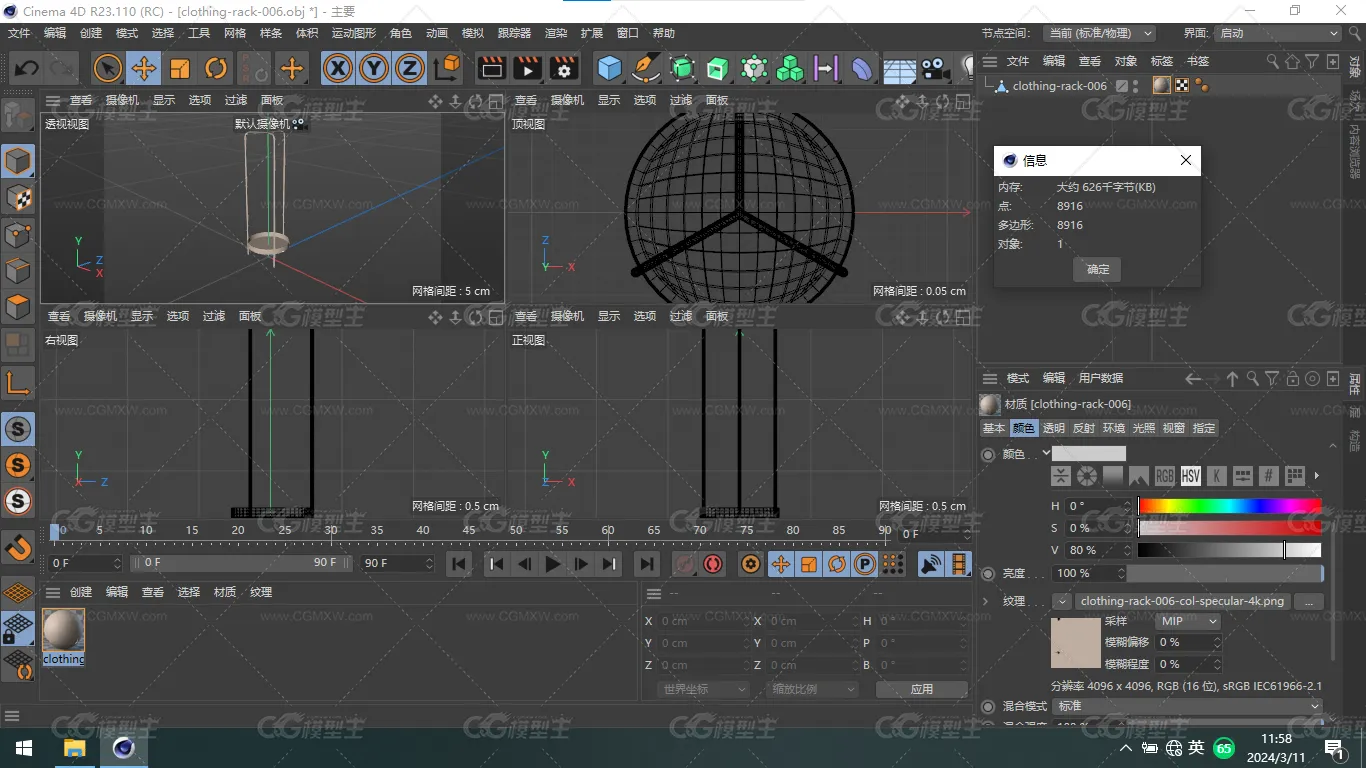Open the 采样 MIP dropdown

pyautogui.click(x=1188, y=621)
